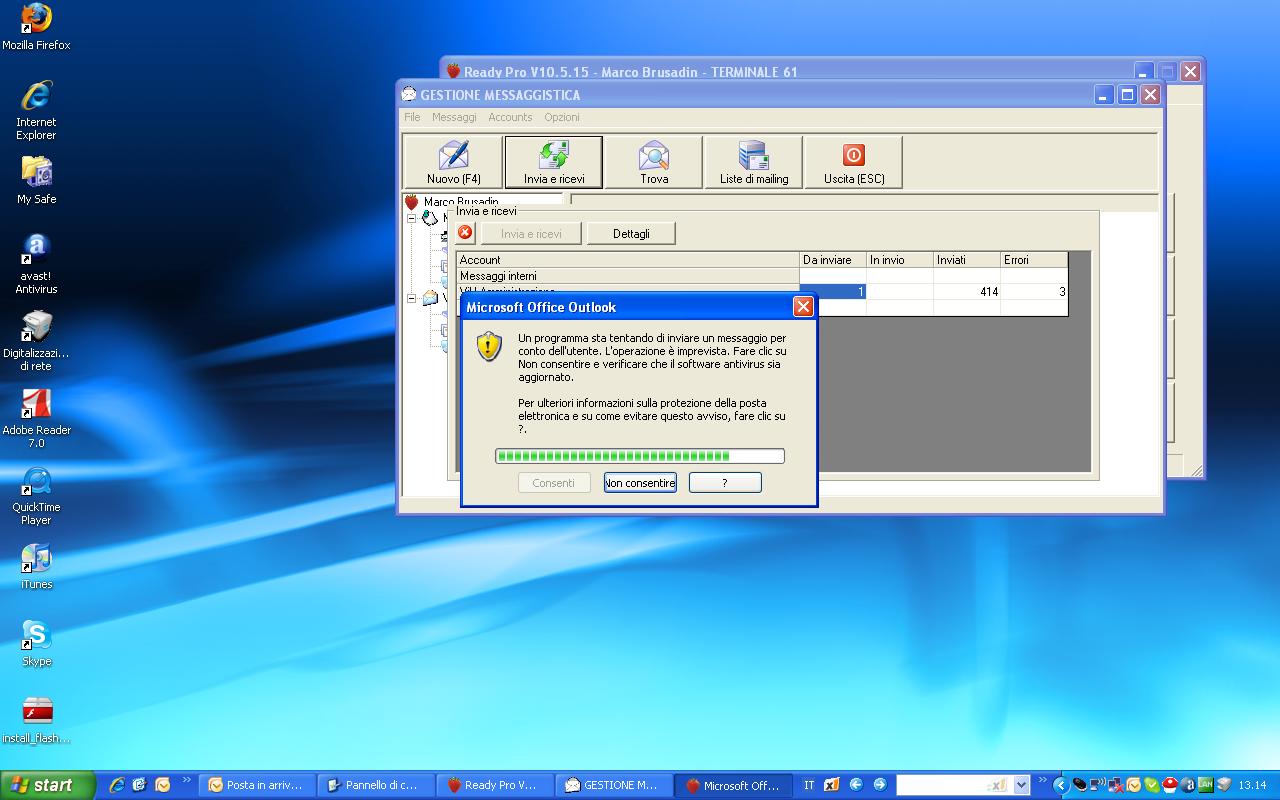Click the orange X icon beside the IT indicator
Viewport: 1280px width, 800px height.
(x=831, y=785)
